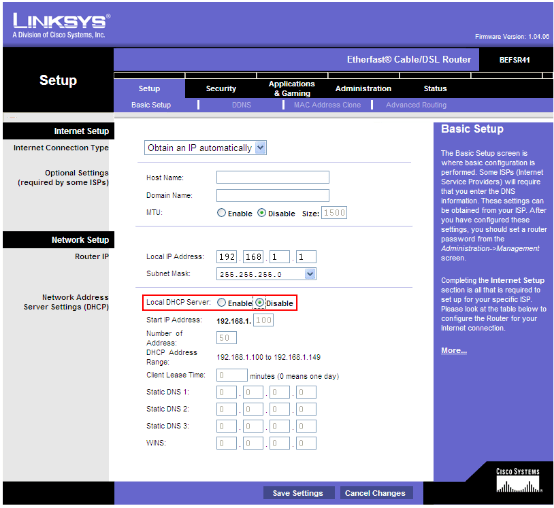Go to the Administration tab
554x508 pixels.
(363, 88)
